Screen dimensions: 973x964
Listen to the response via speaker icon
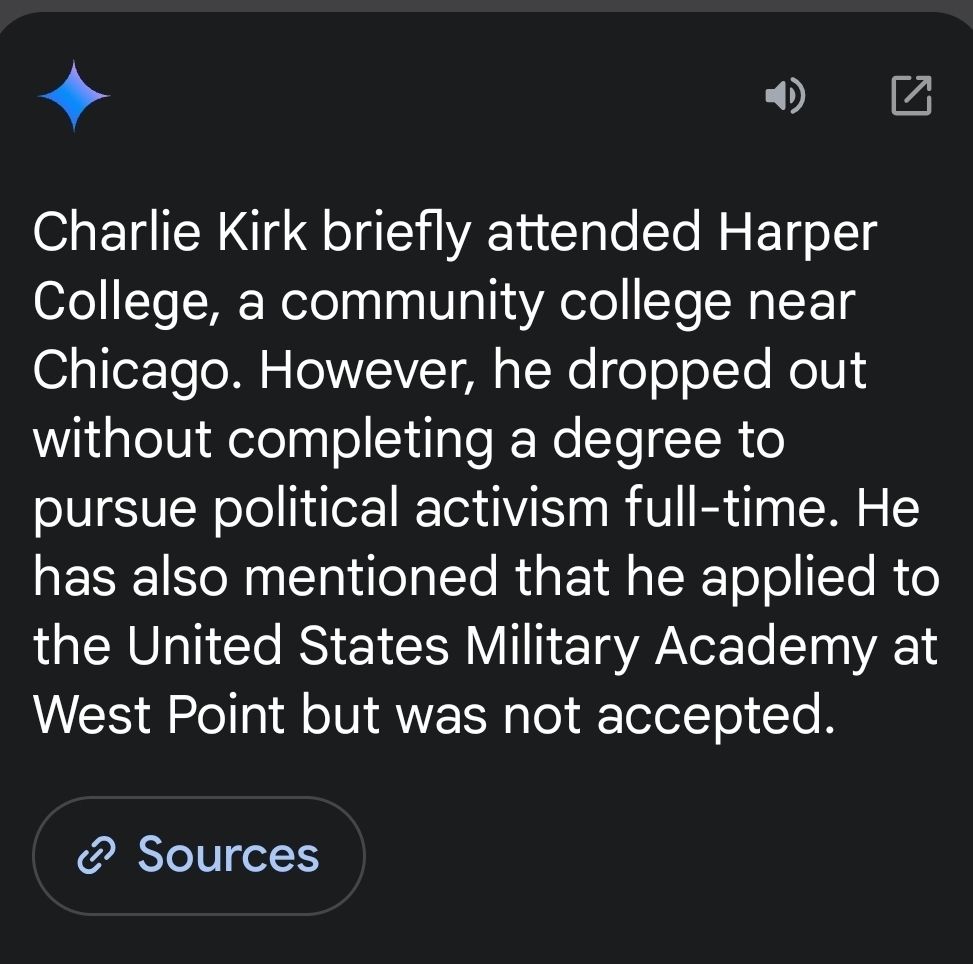coord(785,96)
